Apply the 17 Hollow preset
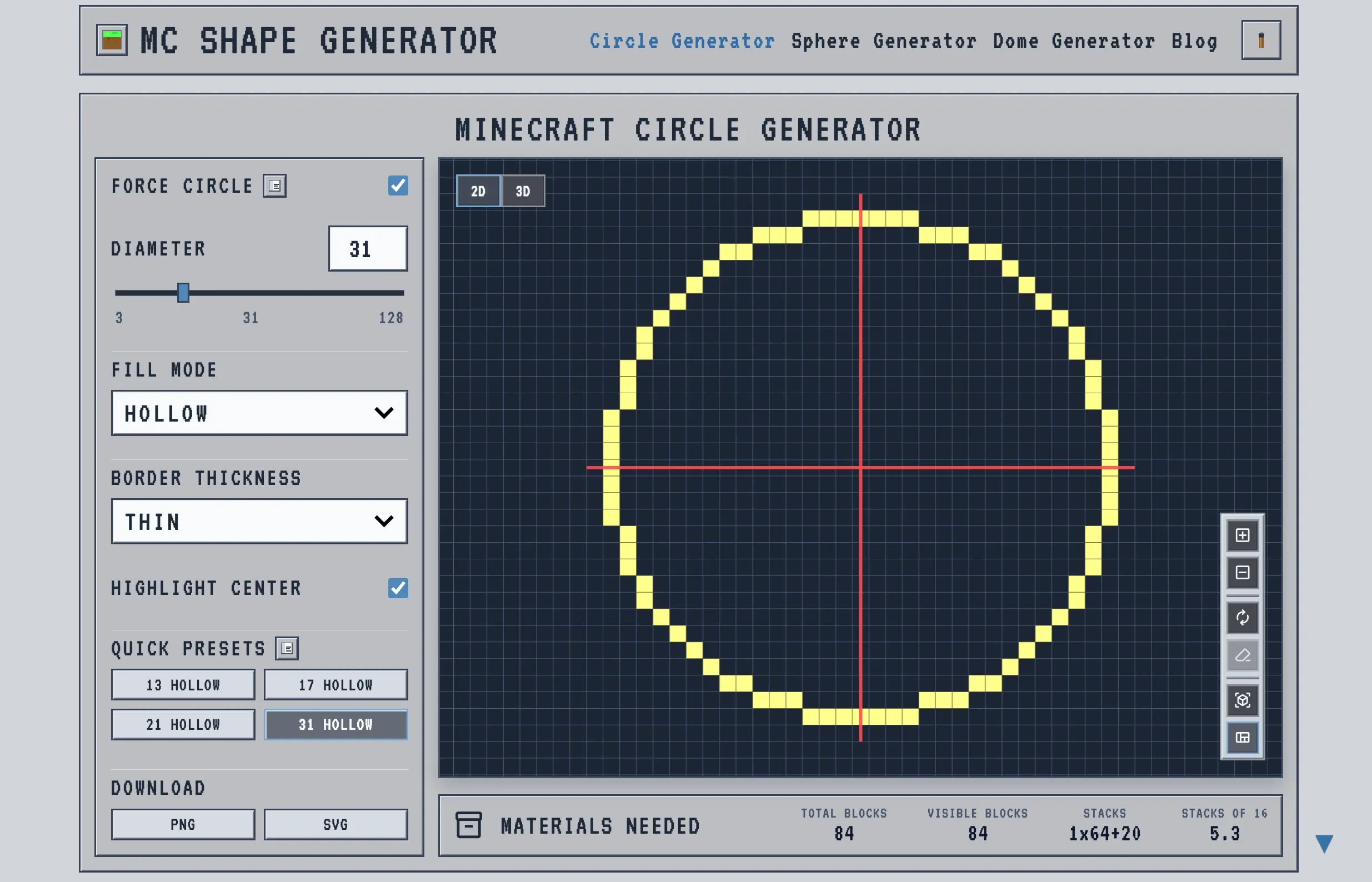The height and width of the screenshot is (882, 1372). click(336, 684)
